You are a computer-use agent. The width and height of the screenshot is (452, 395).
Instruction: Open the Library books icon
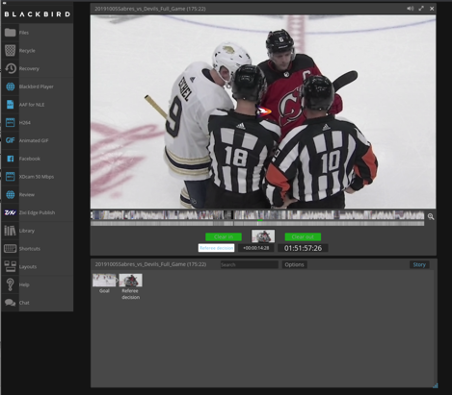click(10, 230)
